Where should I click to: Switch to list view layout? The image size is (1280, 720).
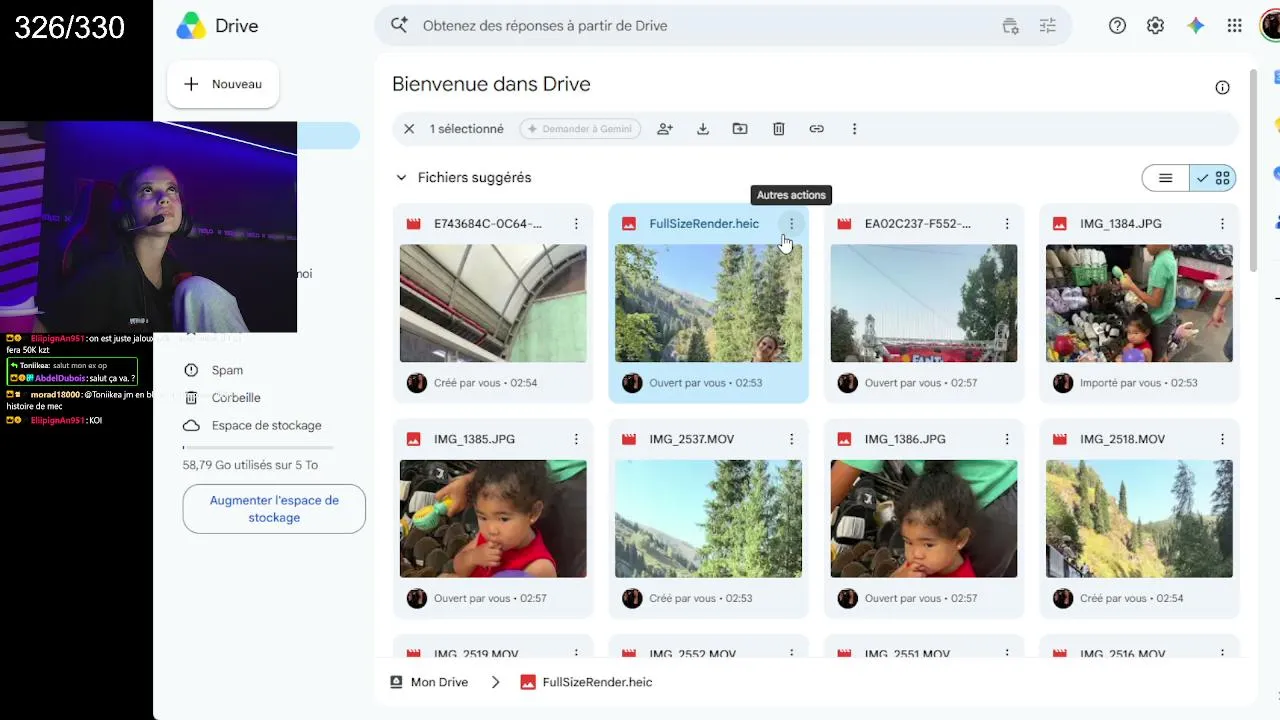[x=1166, y=178]
